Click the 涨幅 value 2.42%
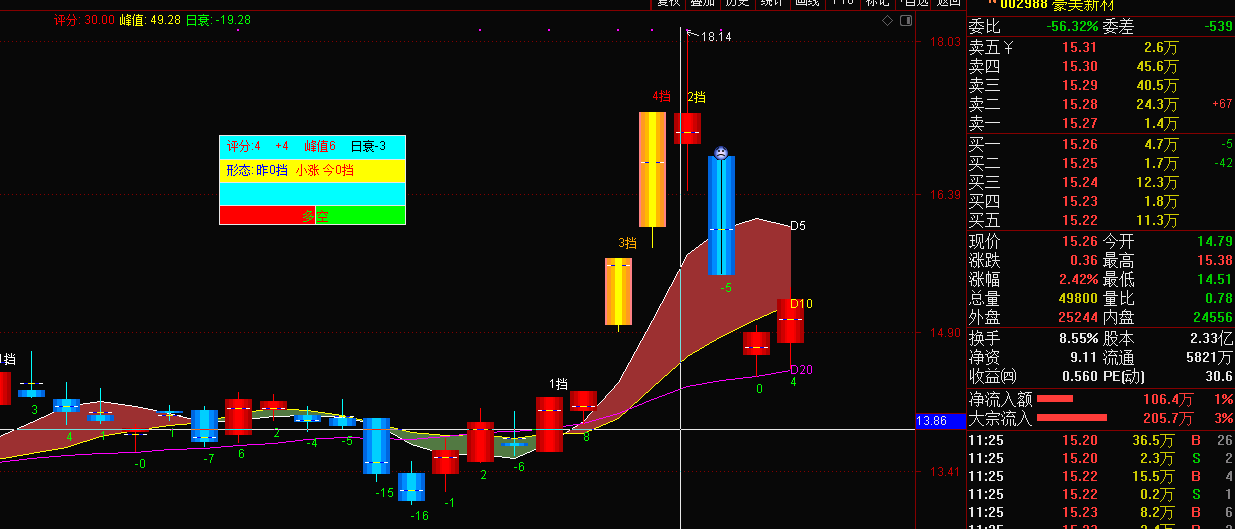 click(1077, 279)
